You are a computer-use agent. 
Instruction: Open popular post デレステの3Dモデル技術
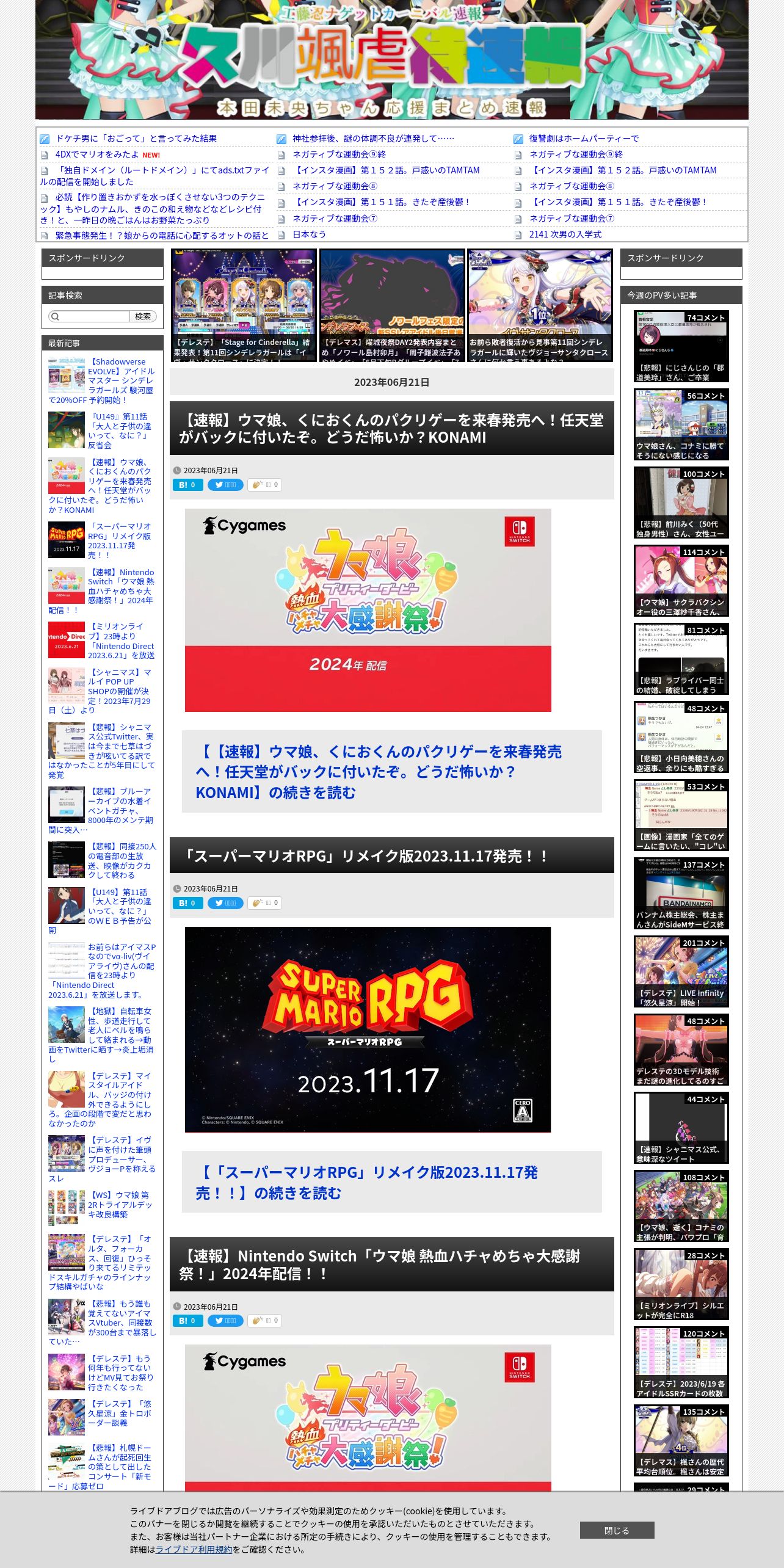point(681,1050)
